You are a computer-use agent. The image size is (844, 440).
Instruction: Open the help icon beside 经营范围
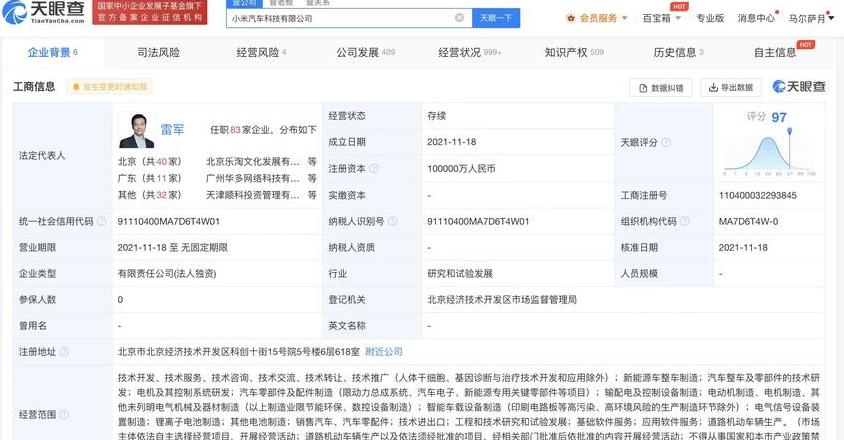(64, 414)
